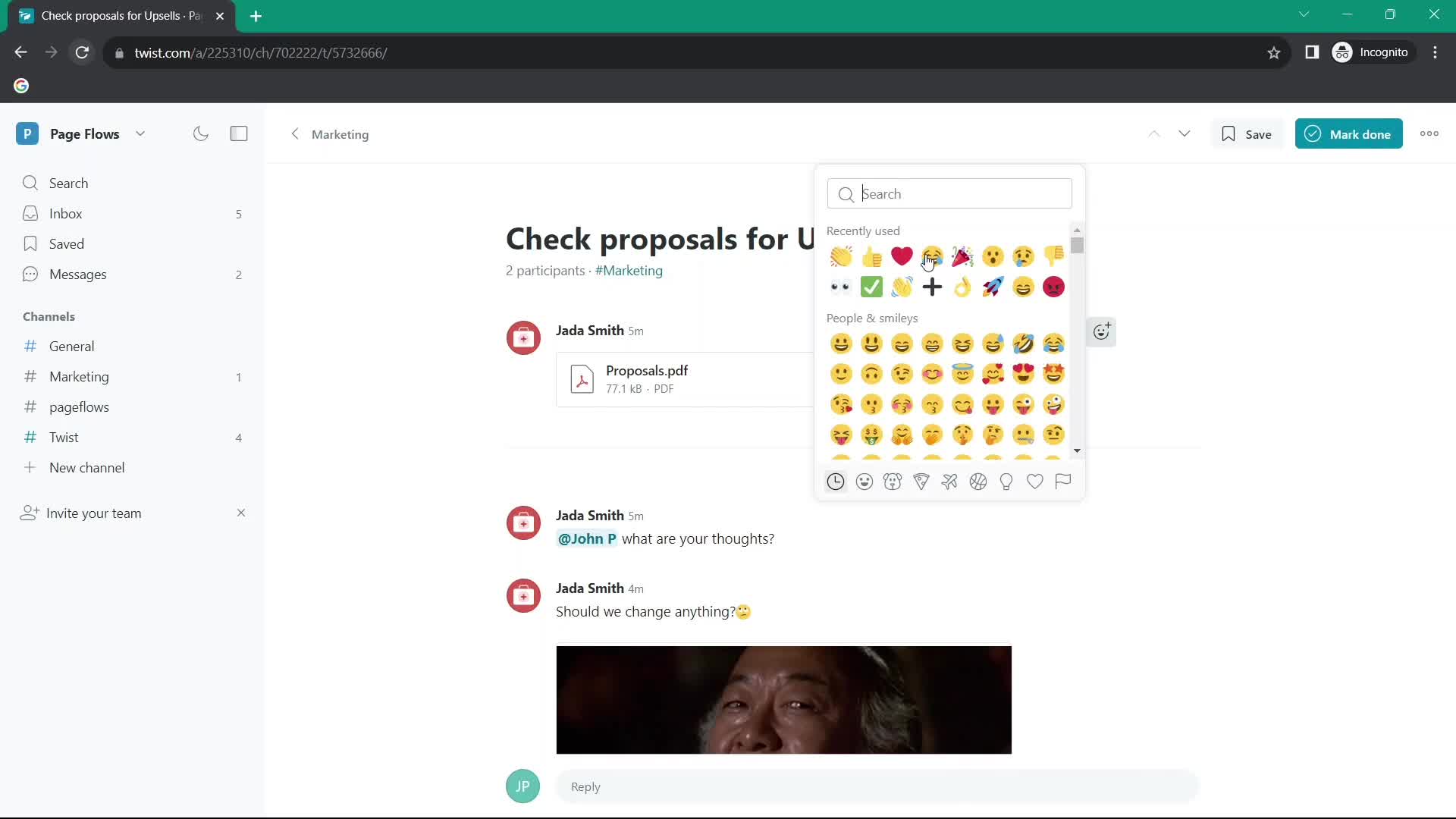1456x819 pixels.
Task: Scroll down the emoji picker list
Action: coord(1079,451)
